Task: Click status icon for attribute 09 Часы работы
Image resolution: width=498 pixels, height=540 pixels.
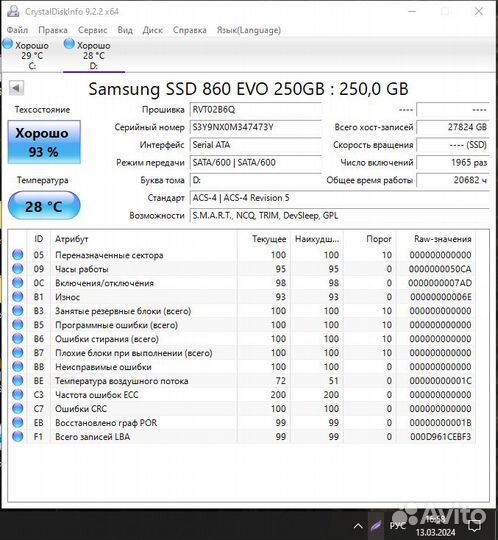Action: (x=18, y=269)
